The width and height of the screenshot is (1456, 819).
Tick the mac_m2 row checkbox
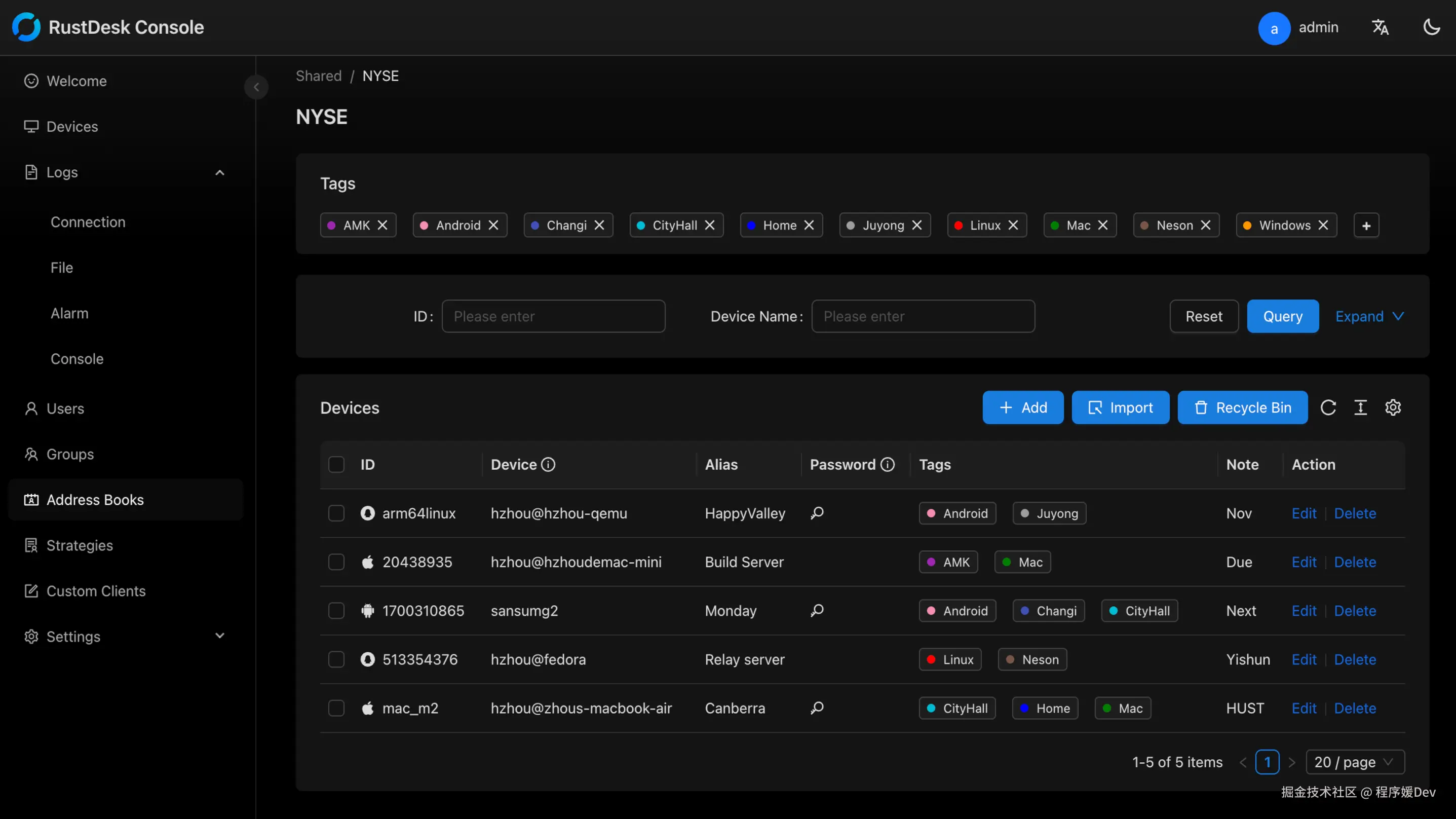[x=336, y=708]
